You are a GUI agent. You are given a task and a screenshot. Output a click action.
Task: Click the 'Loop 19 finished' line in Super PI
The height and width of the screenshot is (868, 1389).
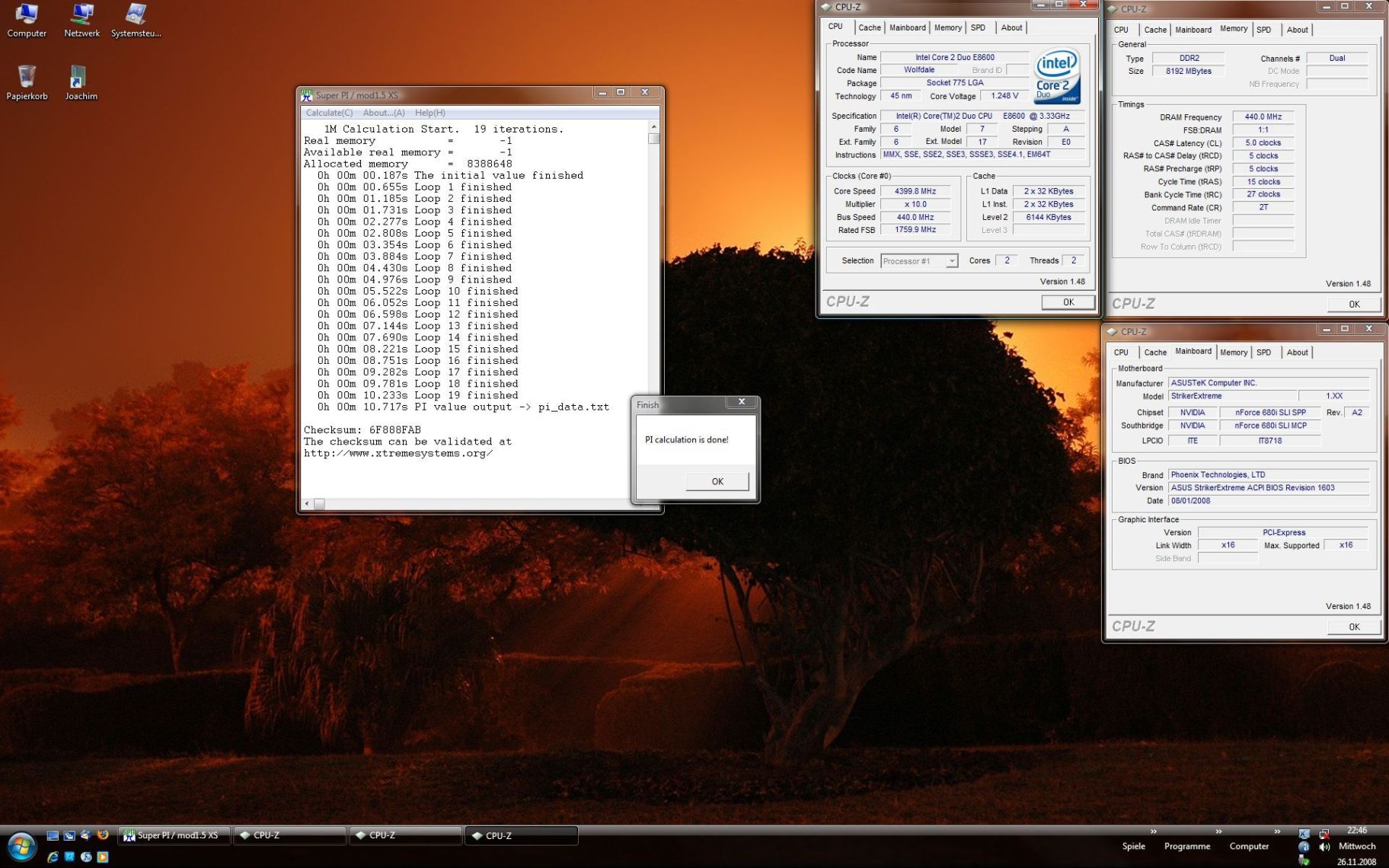click(418, 395)
